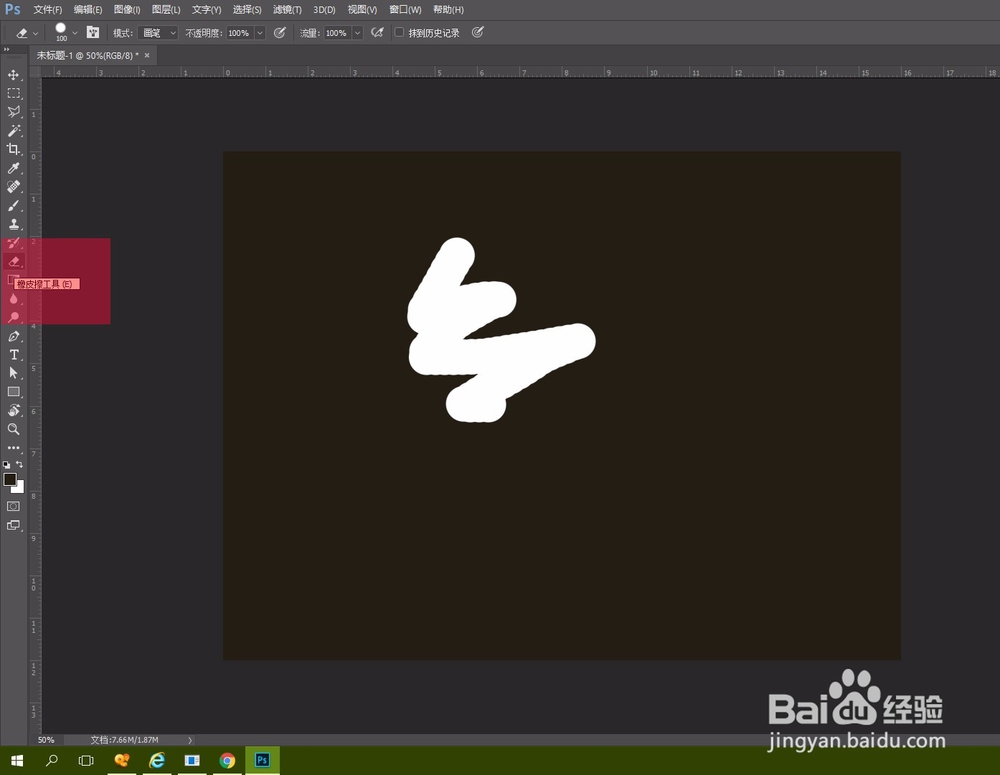Screen dimensions: 1000x775
Task: Select the Eraser tool in the toolbox
Action: point(13,262)
